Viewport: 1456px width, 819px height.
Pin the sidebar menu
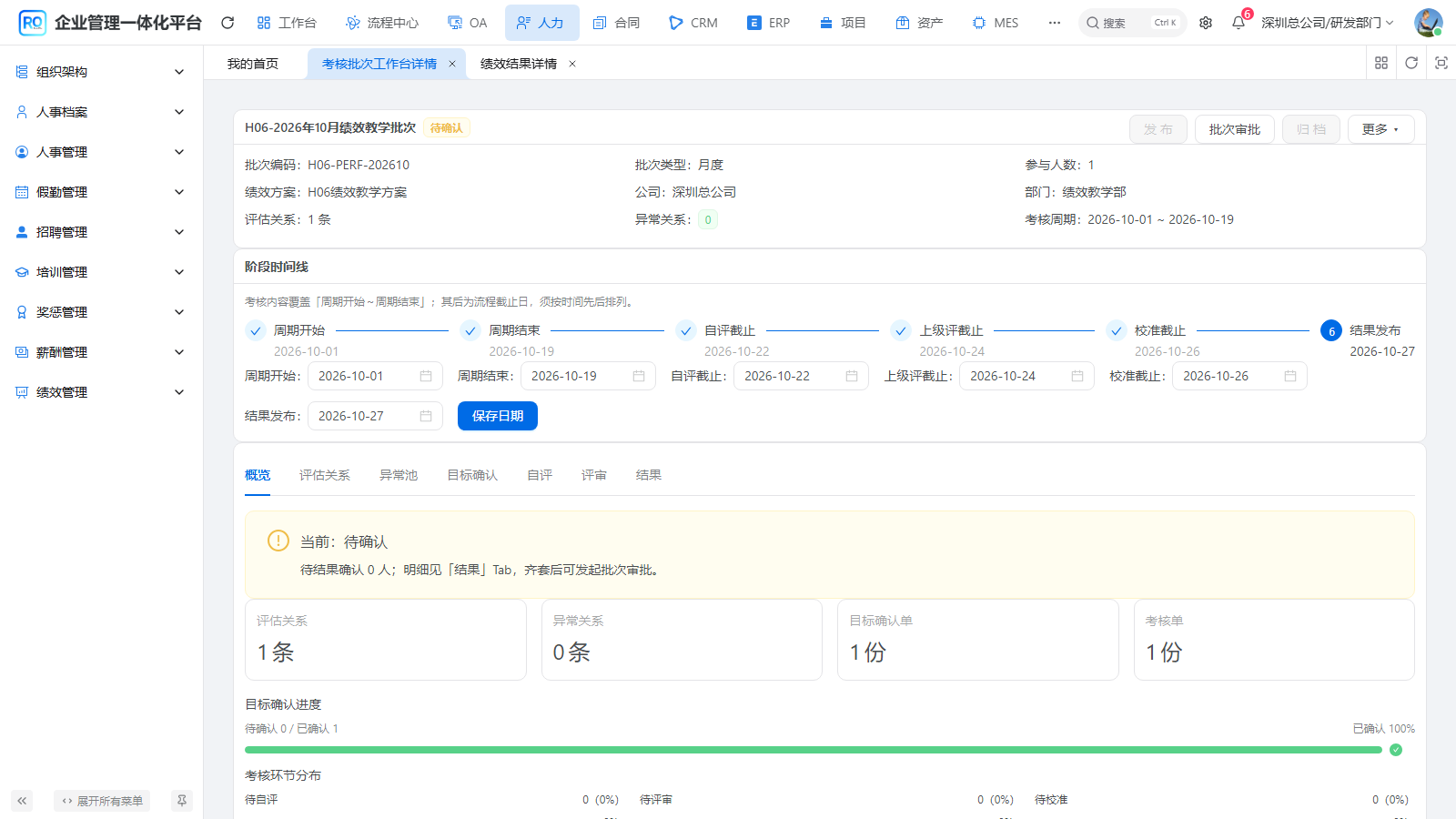[182, 801]
